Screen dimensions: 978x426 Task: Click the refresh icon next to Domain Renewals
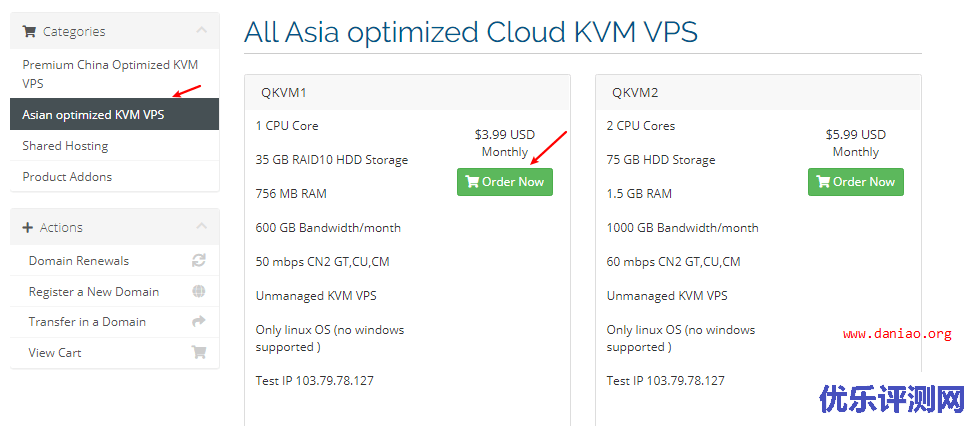[x=199, y=261]
